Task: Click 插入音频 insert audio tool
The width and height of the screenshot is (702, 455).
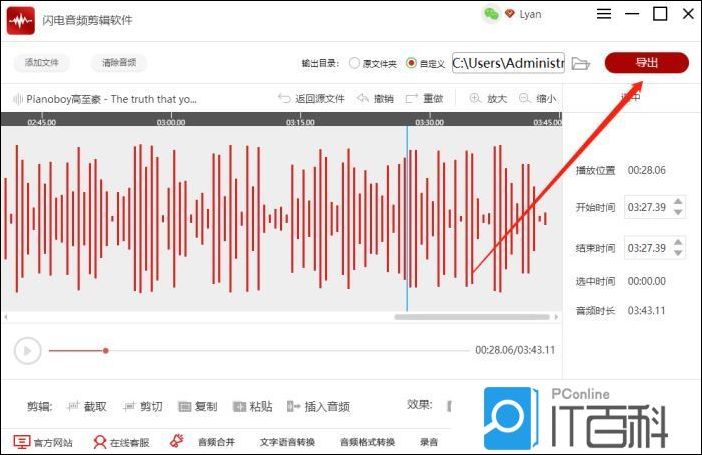Action: click(318, 406)
